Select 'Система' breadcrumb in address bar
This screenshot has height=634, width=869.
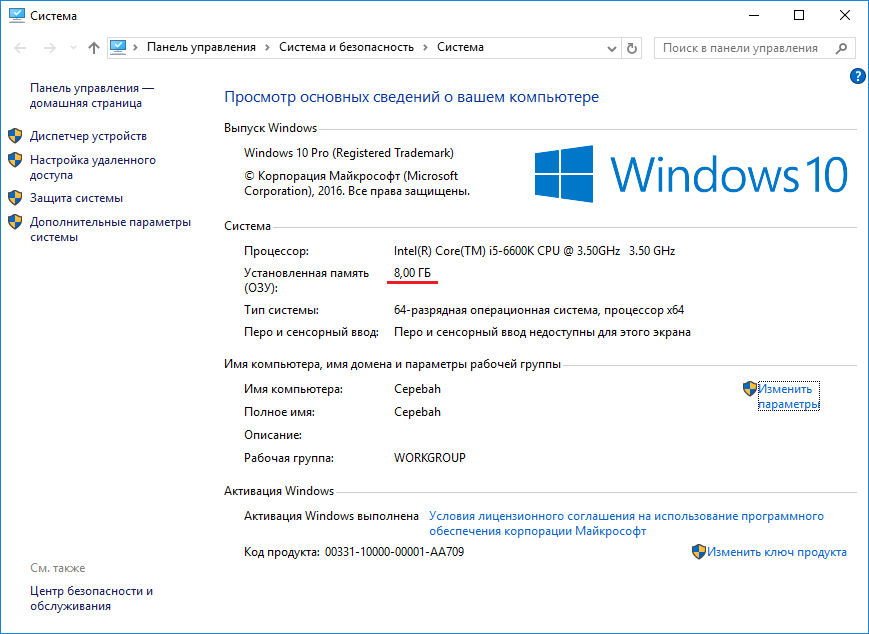tap(461, 47)
